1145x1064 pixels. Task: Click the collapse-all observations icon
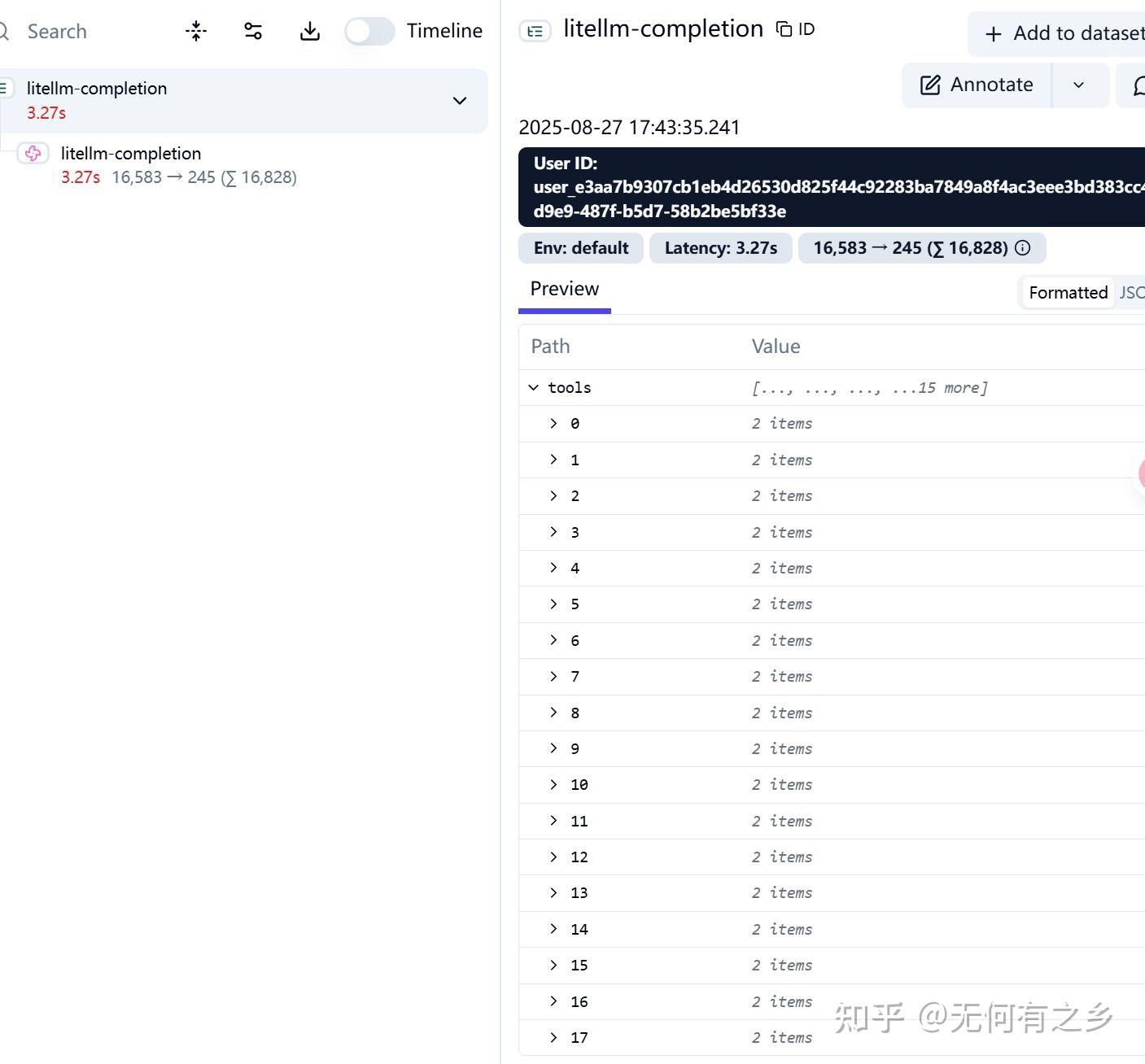pos(196,31)
